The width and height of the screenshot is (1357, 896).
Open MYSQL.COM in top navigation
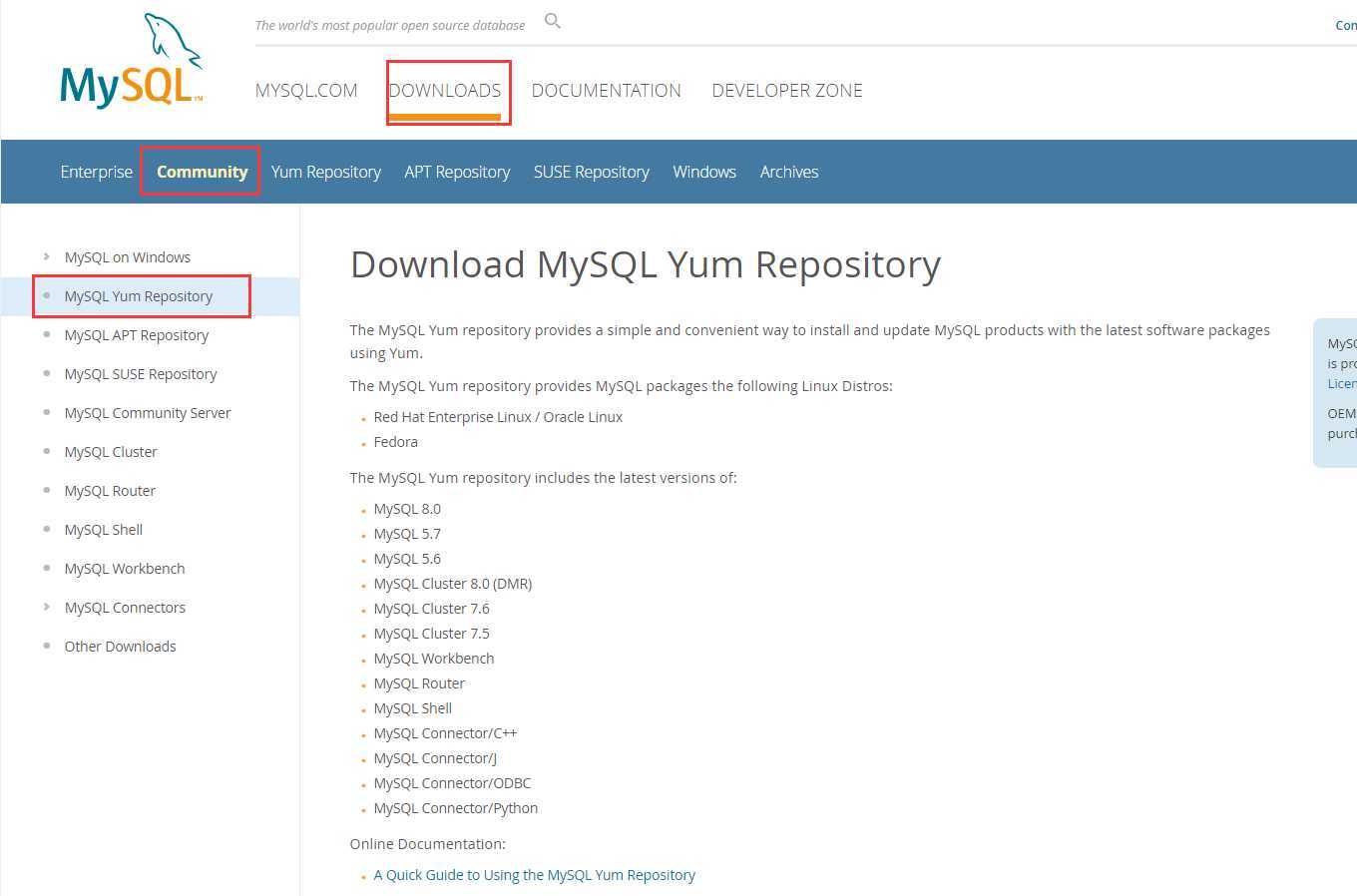pos(306,91)
